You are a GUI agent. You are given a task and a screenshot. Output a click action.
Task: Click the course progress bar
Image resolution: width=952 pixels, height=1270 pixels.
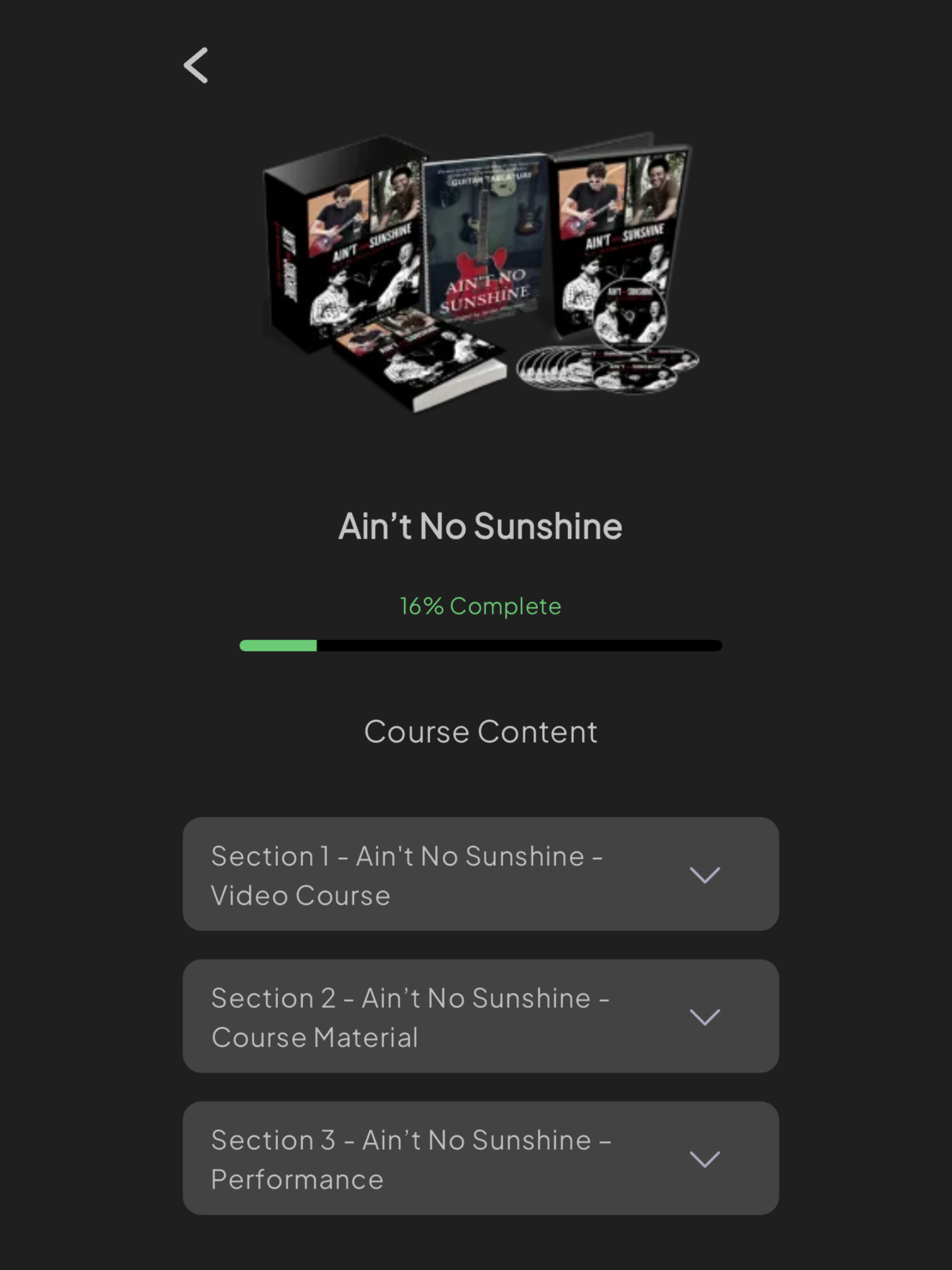(481, 645)
